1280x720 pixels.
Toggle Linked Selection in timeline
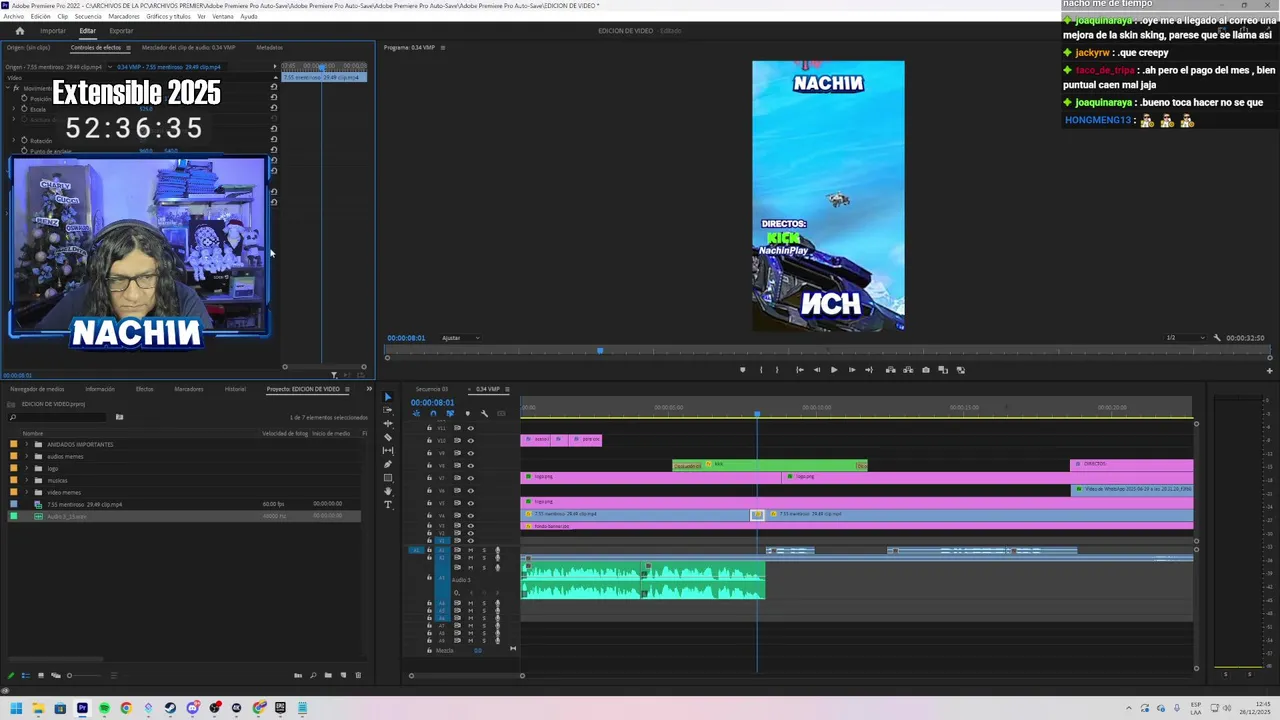coord(450,413)
